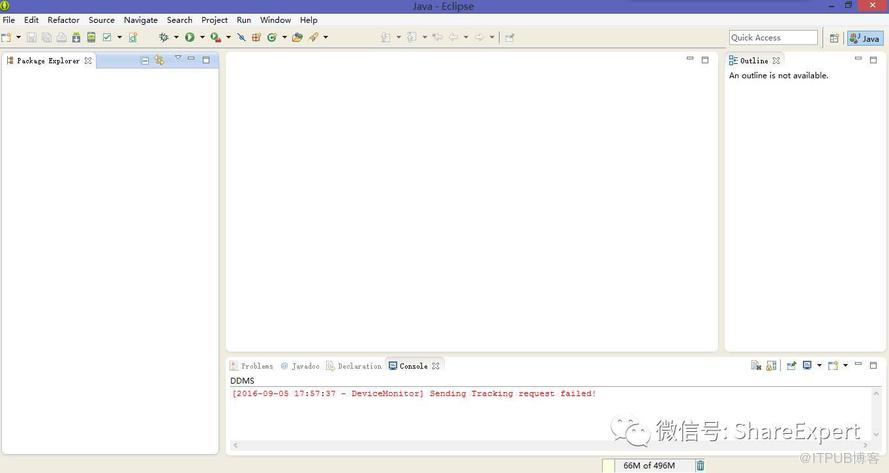This screenshot has width=889, height=473.
Task: Open the Android Virtual Device Manager icon
Action: click(x=91, y=37)
